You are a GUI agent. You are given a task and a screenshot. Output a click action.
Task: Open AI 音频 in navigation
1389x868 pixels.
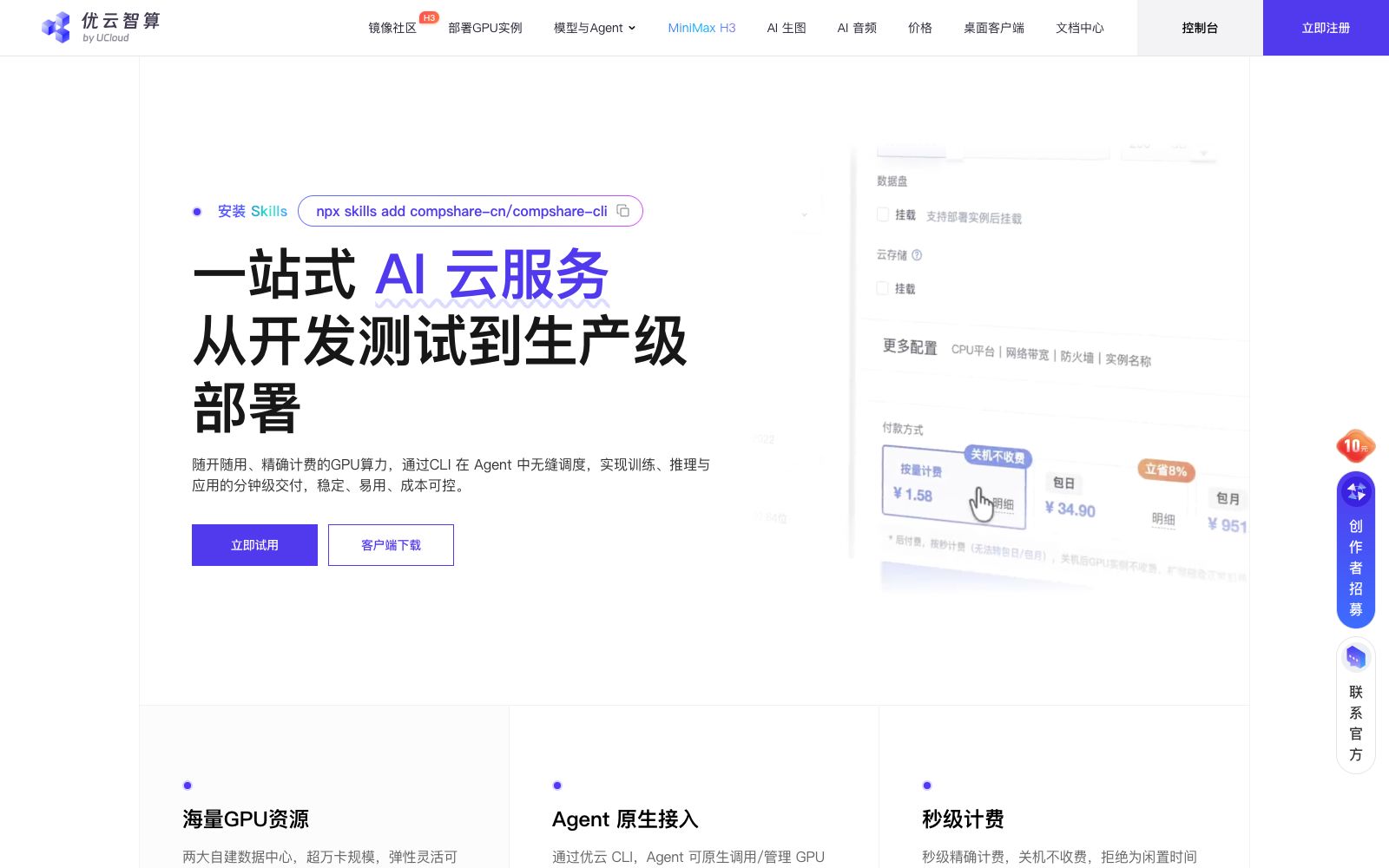(857, 28)
